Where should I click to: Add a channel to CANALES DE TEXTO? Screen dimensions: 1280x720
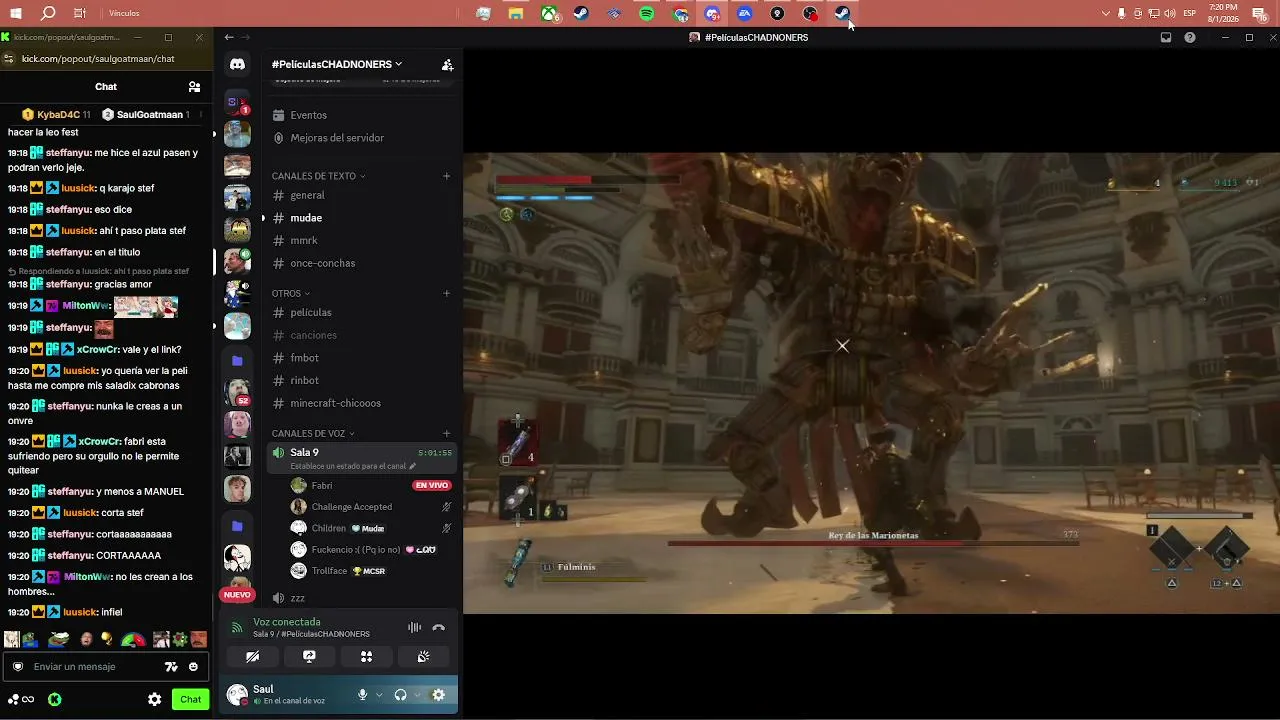pos(447,176)
